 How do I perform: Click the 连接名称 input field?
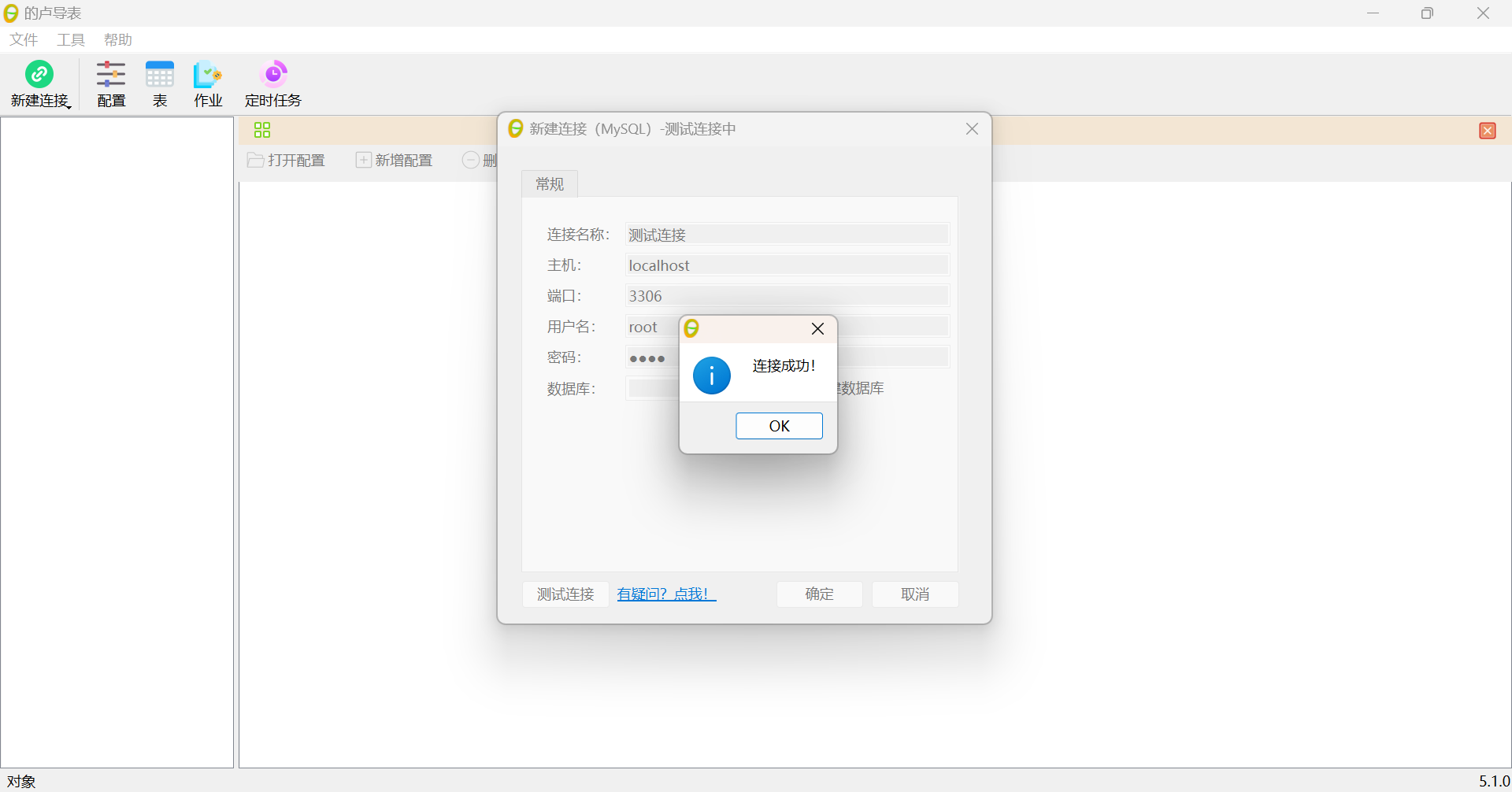point(787,235)
